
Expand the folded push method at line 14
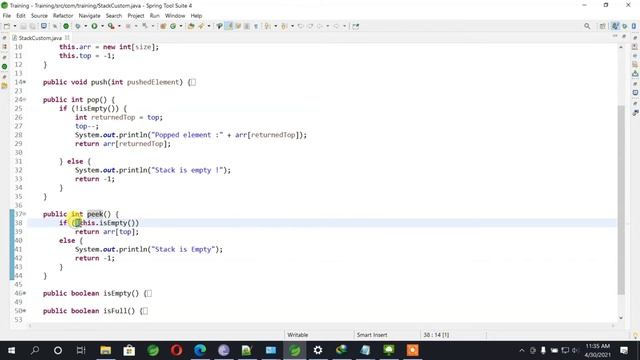coord(24,82)
